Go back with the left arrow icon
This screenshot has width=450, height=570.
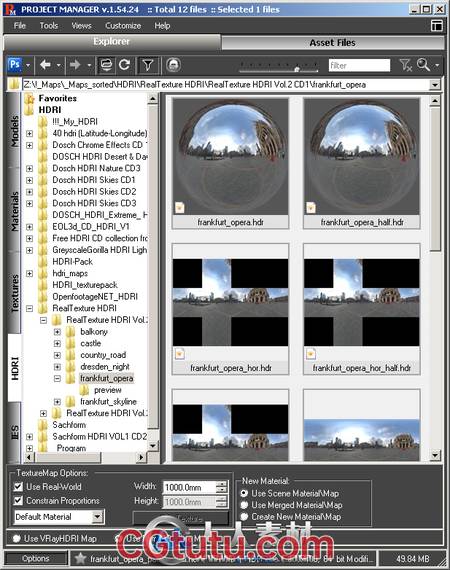(45, 65)
